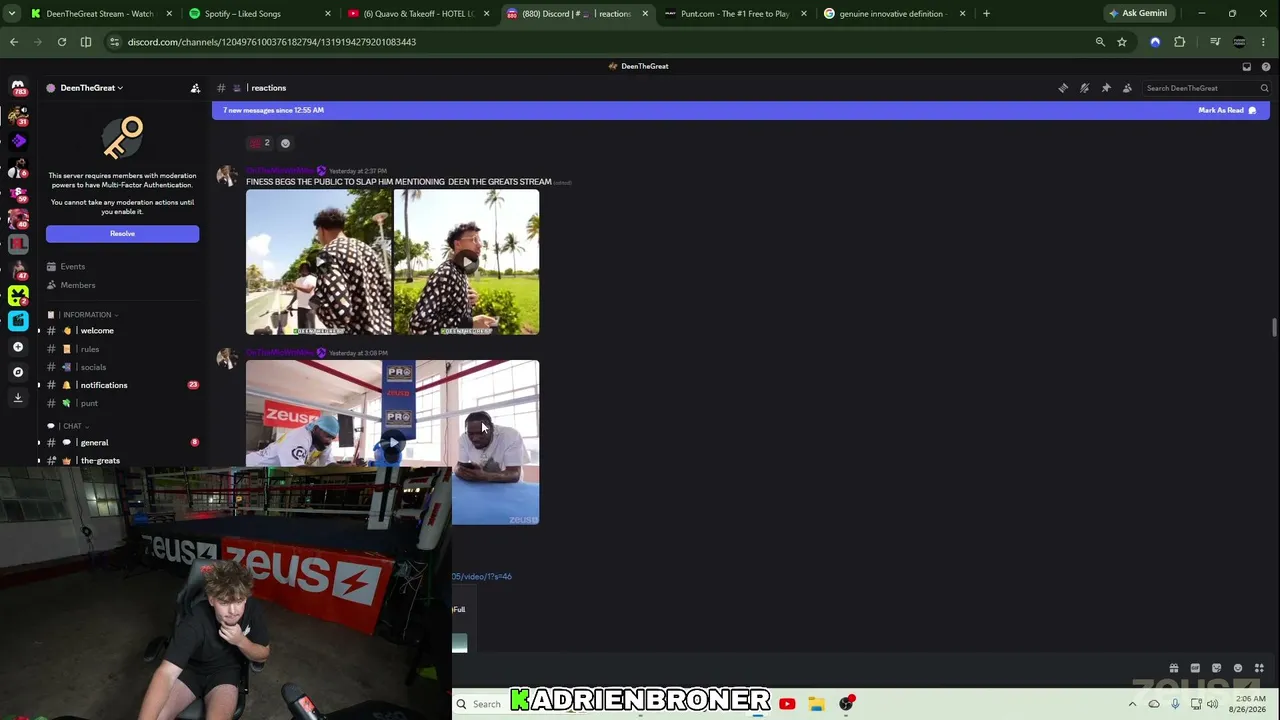The width and height of the screenshot is (1280, 720).
Task: Open Discord help icon in title bar
Action: [x=1266, y=66]
